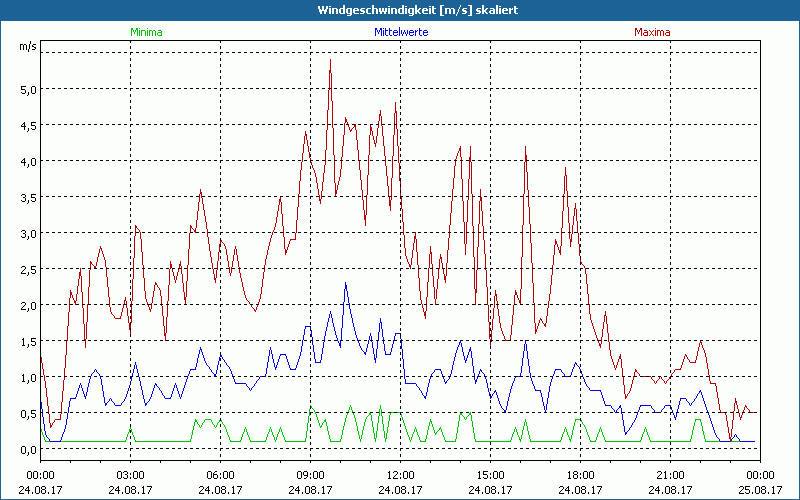Viewport: 800px width, 500px height.
Task: Select the blue Mittelwerte legend label
Action: (x=399, y=32)
